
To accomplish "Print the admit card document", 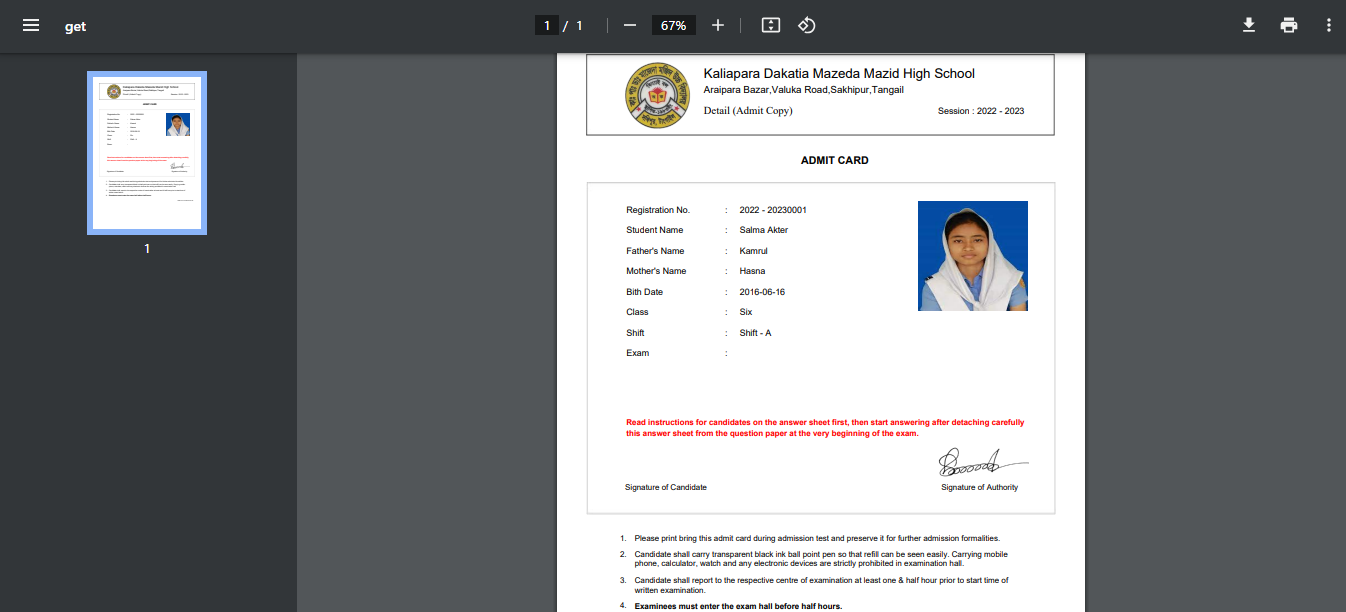I will pyautogui.click(x=1288, y=25).
